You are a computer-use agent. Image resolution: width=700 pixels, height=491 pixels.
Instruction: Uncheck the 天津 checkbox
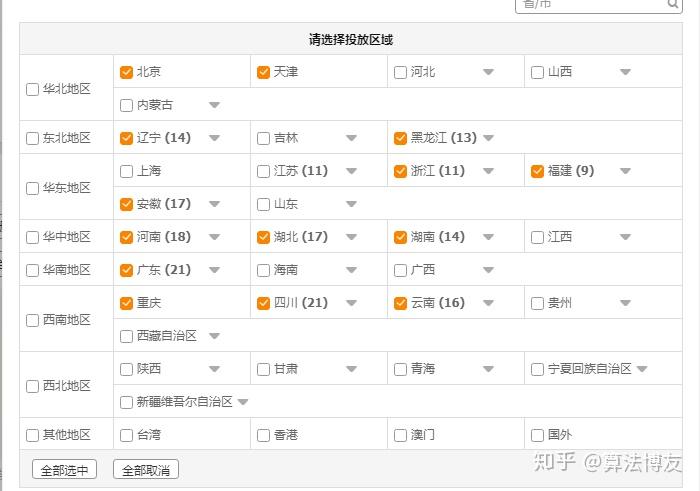(x=264, y=72)
